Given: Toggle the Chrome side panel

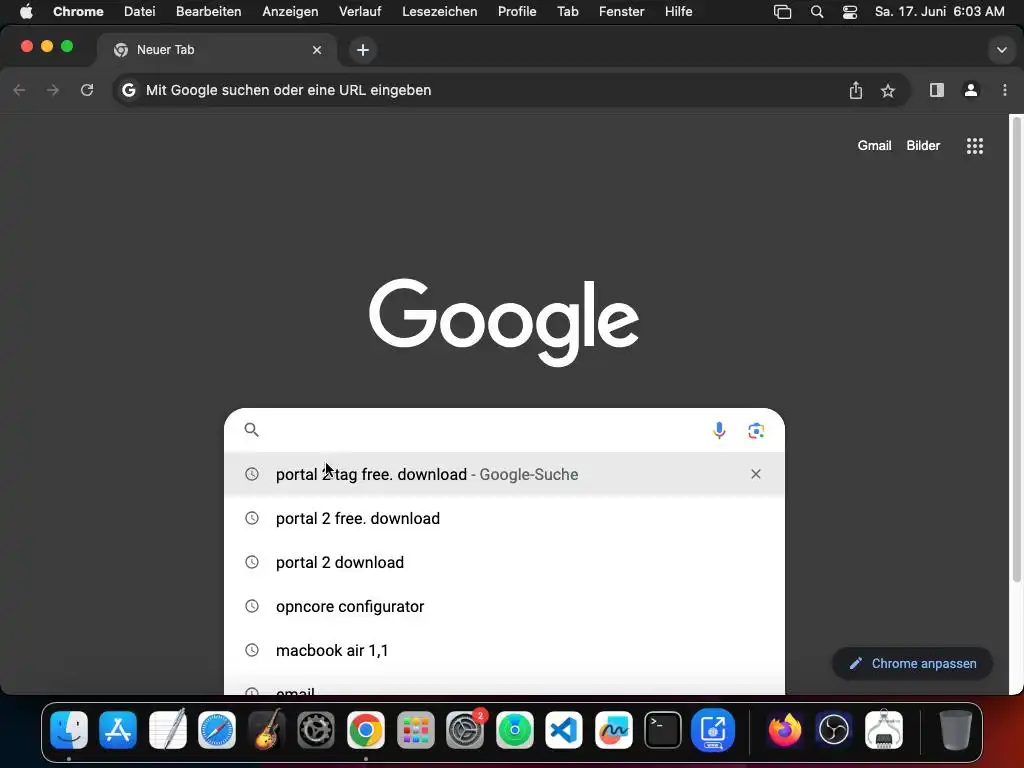Looking at the screenshot, I should pyautogui.click(x=936, y=90).
